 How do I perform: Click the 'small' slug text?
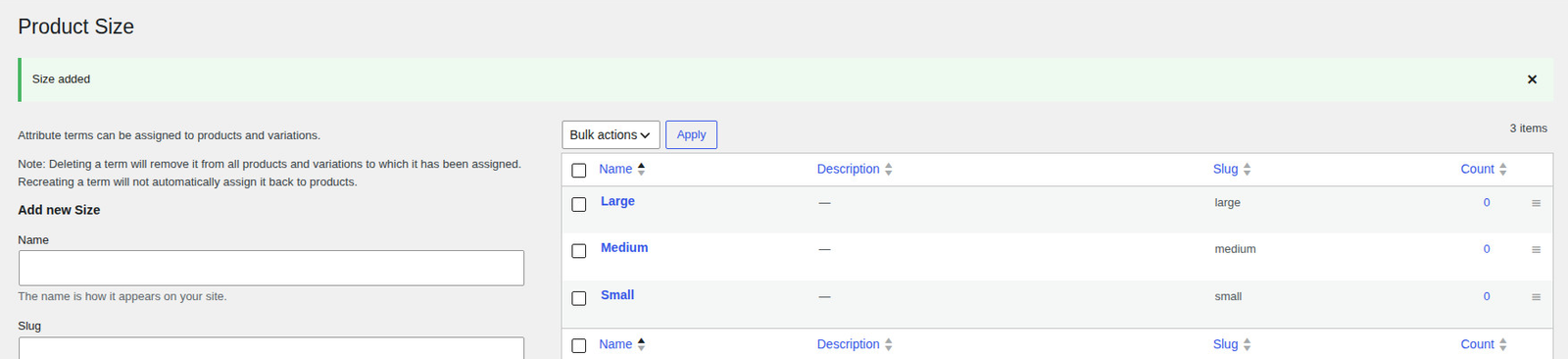pos(1228,296)
